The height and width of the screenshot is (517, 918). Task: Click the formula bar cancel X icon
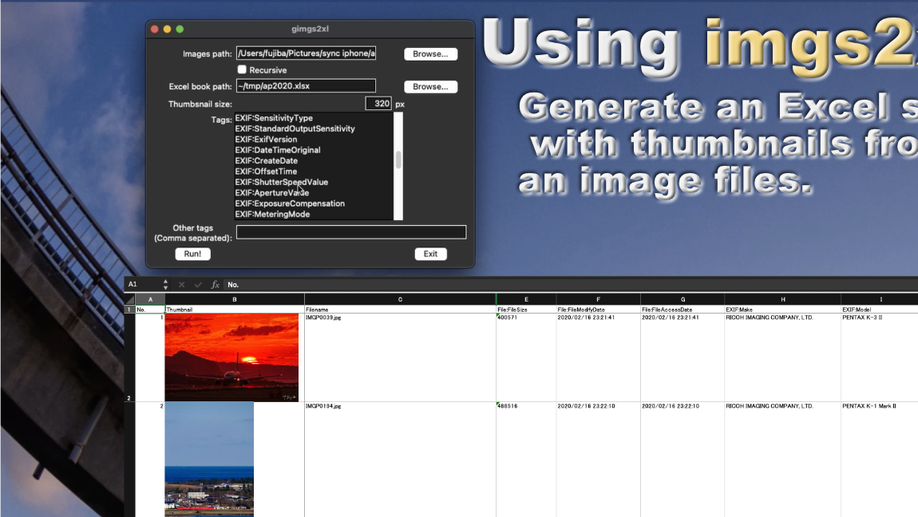coord(181,285)
